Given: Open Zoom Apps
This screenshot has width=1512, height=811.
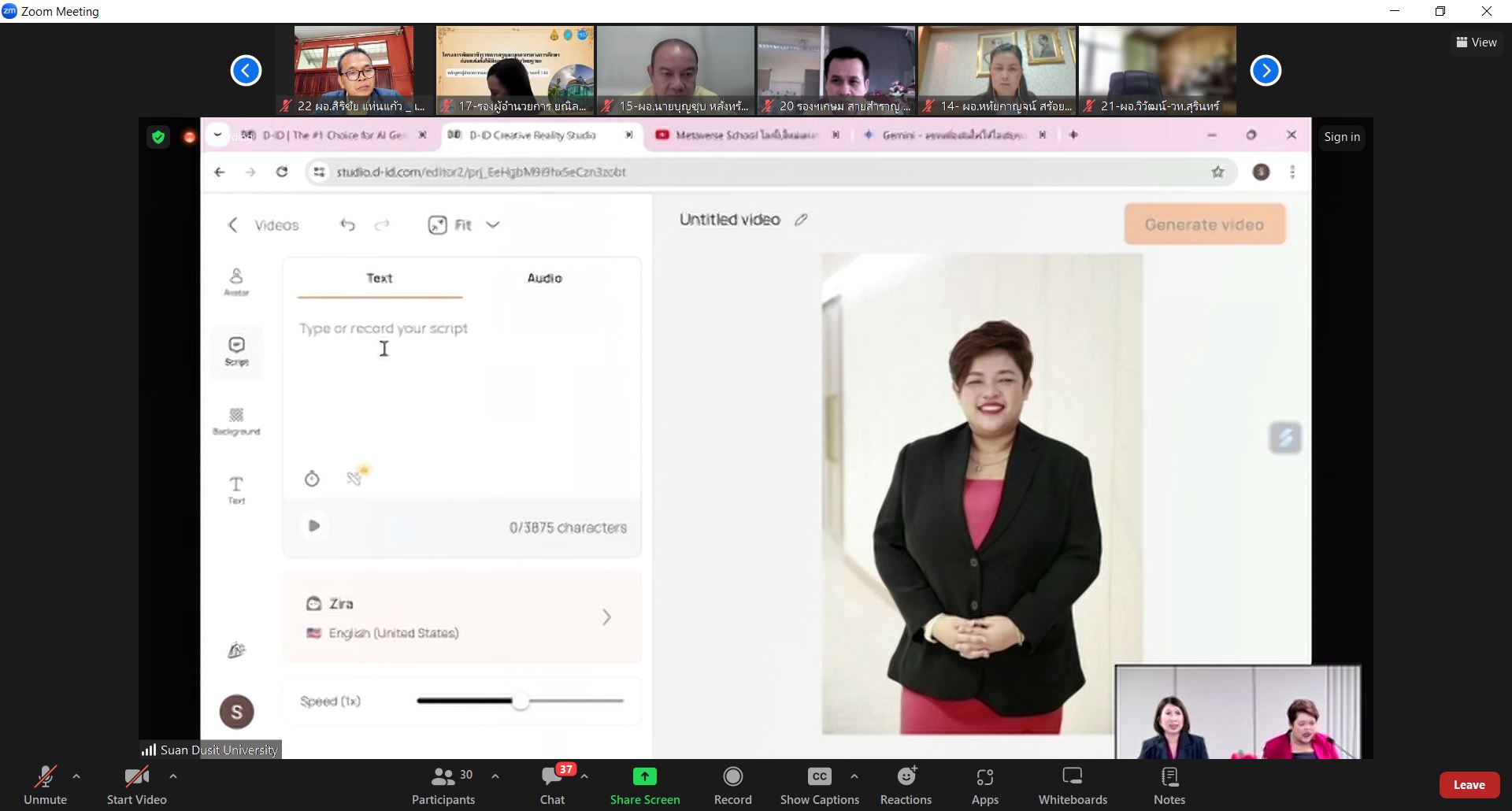Looking at the screenshot, I should point(984,786).
